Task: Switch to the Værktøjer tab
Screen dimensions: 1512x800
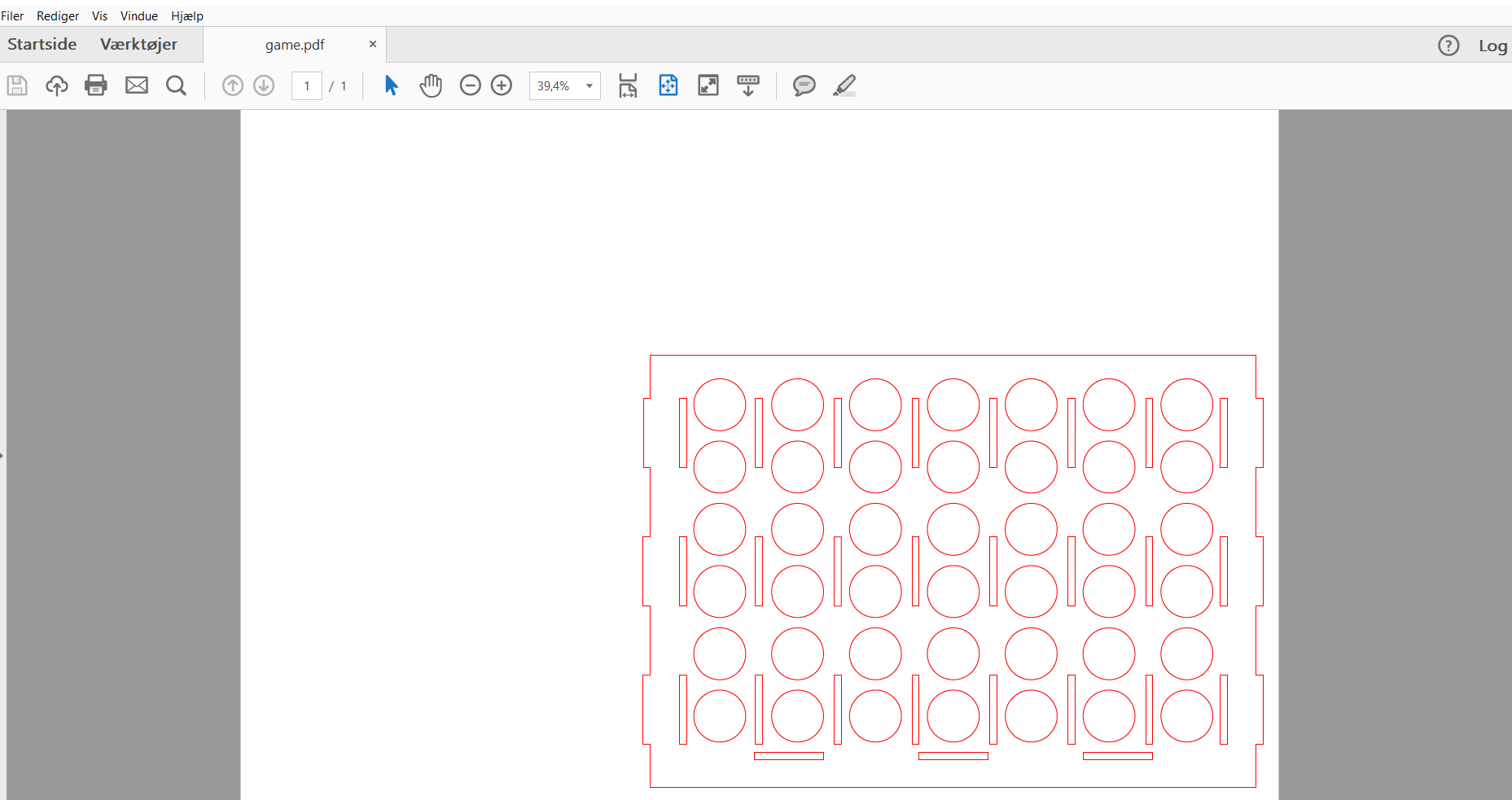Action: (138, 45)
